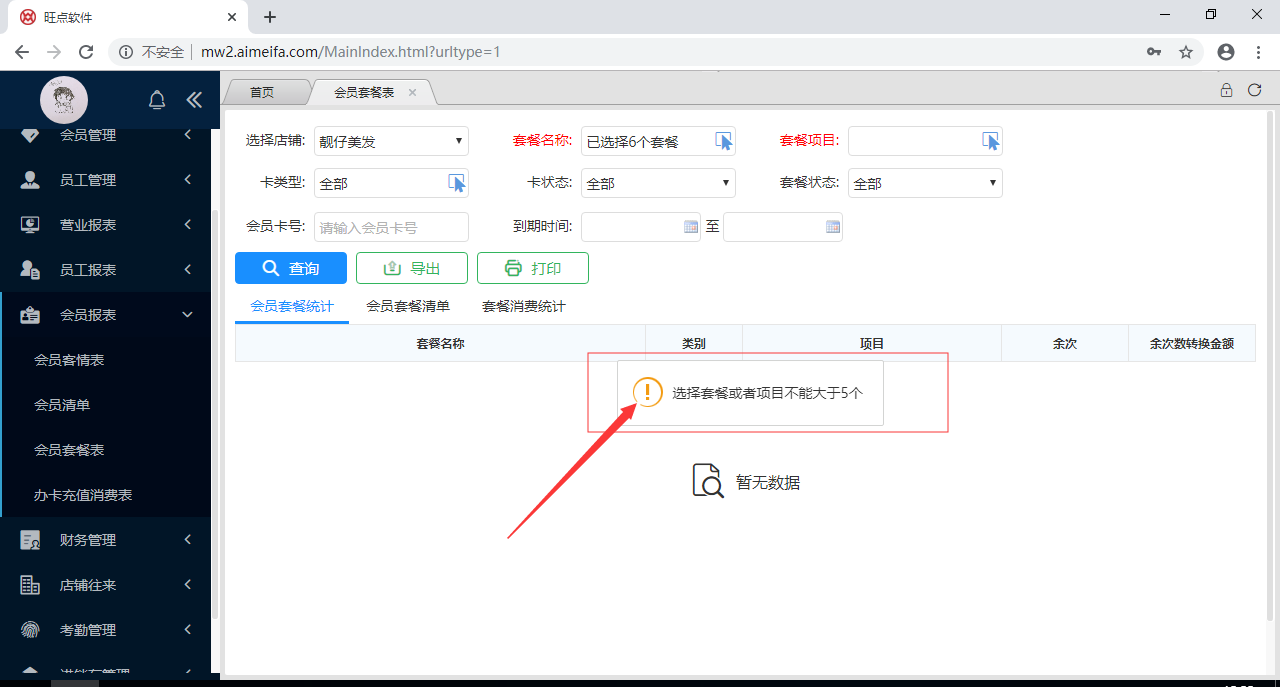Open the 选择店铺 dropdown
The height and width of the screenshot is (687, 1280).
(391, 141)
